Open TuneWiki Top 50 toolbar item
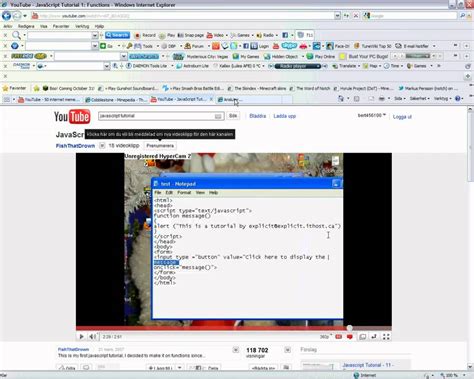Image resolution: width=474 pixels, height=379 pixels. (372, 46)
